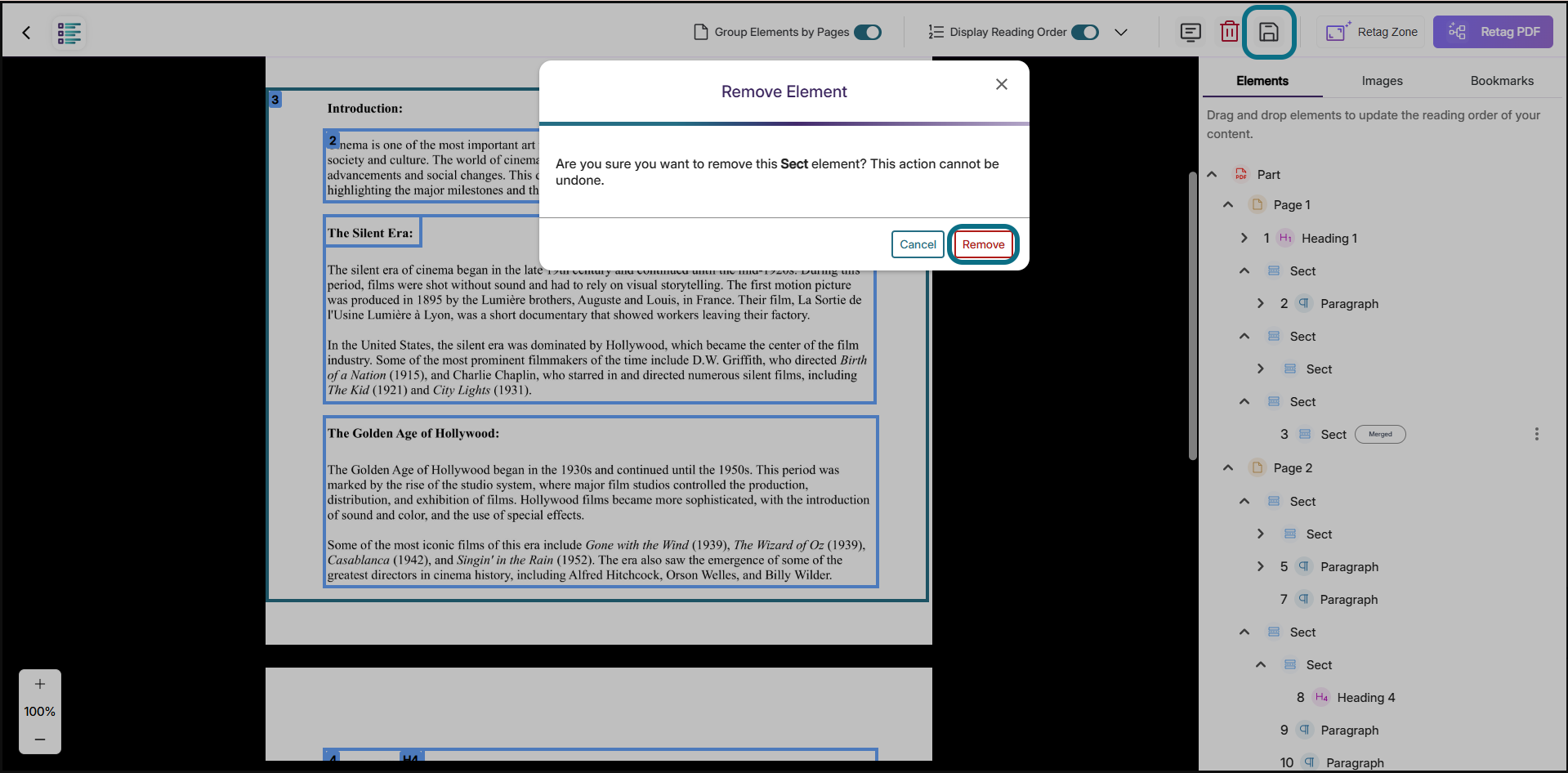Click 'The Golden Age of Hollywood:' heading
The image size is (1568, 773).
(413, 433)
